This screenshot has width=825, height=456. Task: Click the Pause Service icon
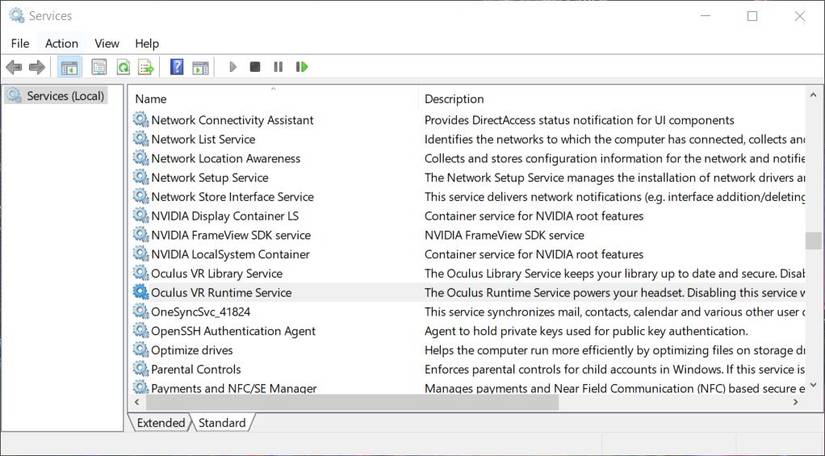[x=278, y=67]
